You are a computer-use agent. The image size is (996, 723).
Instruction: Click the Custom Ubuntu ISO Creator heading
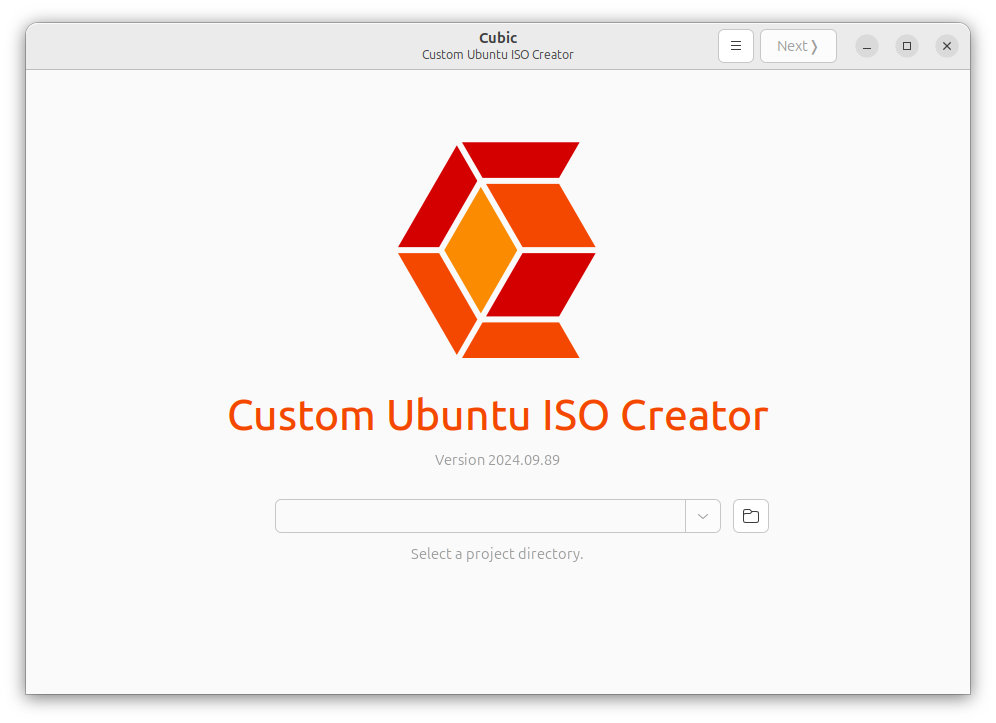[x=497, y=415]
